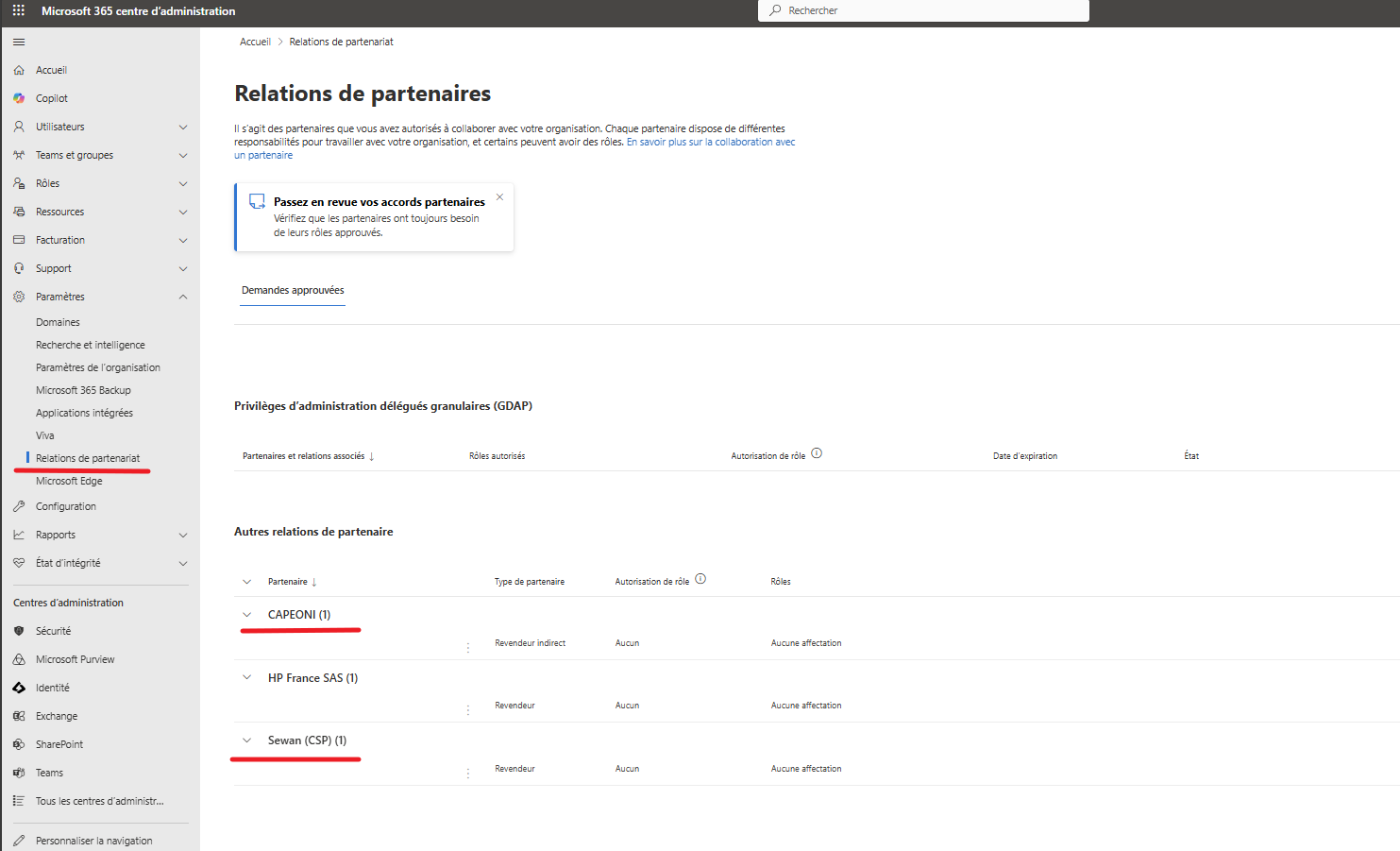This screenshot has height=851, width=1400.
Task: Click the Type de partenaire column header
Action: click(530, 582)
